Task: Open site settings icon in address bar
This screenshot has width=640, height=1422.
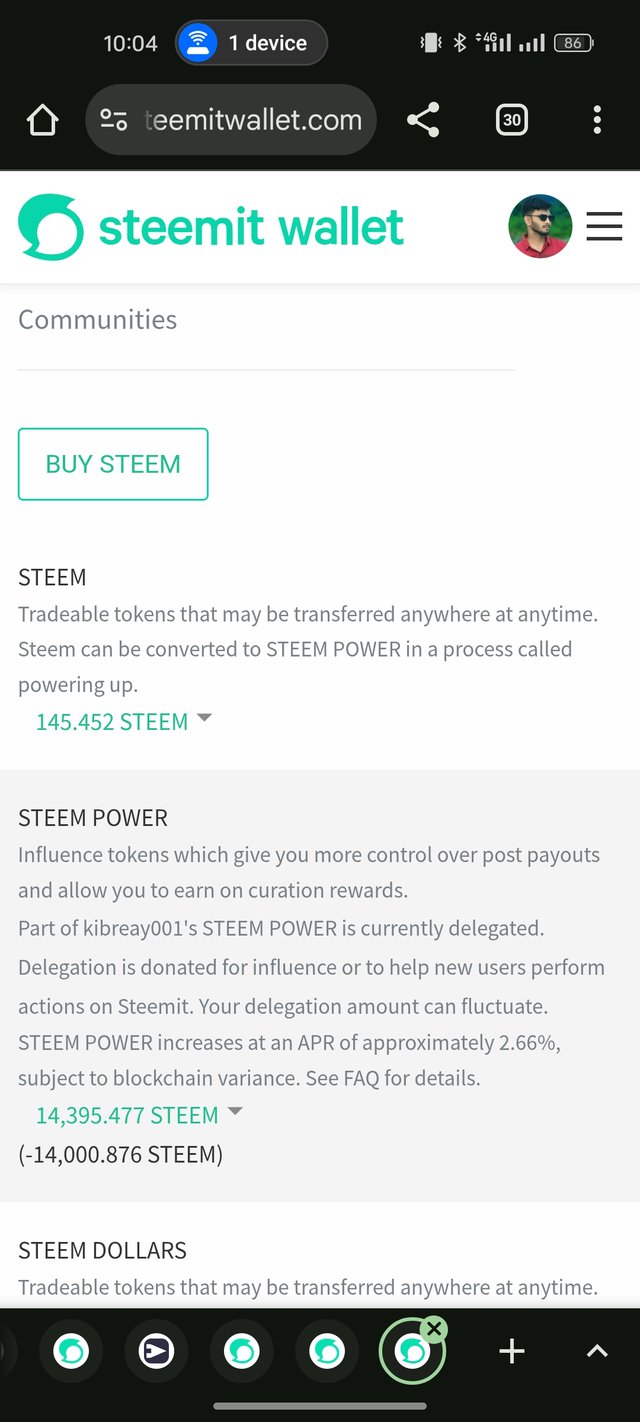Action: tap(114, 121)
